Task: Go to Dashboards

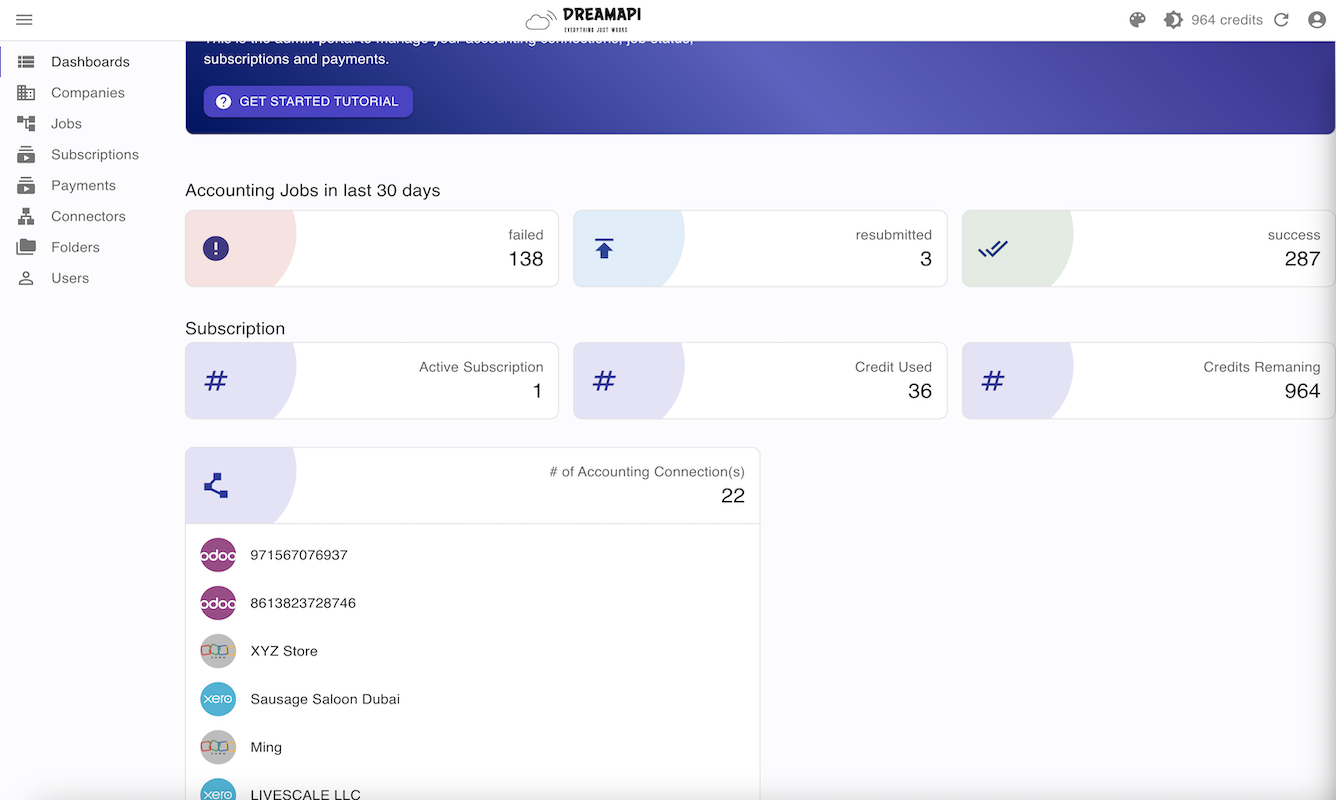Action: tap(89, 62)
